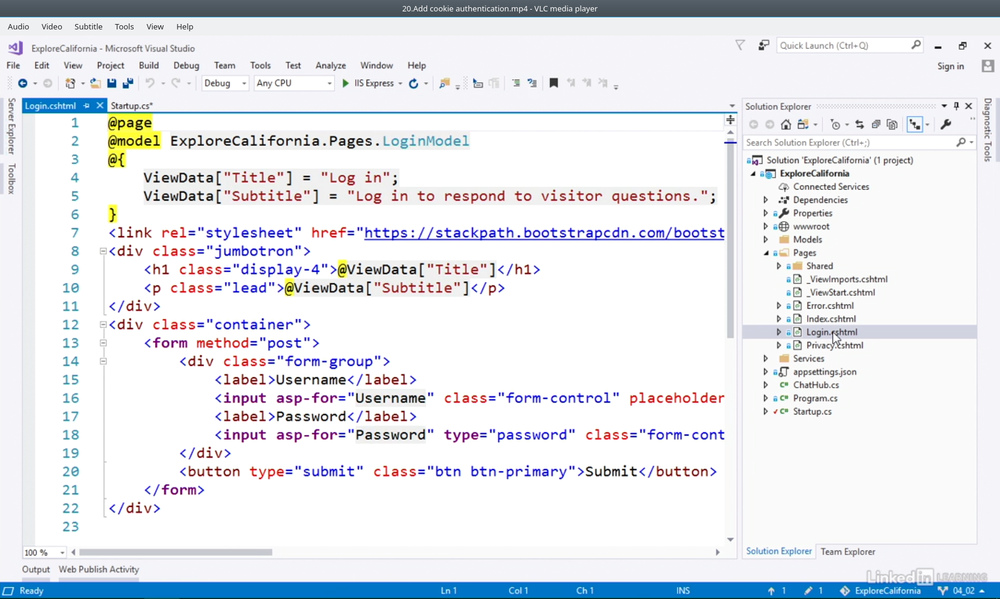Viewport: 1000px width, 599px height.
Task: Expand the Dependencies node
Action: (766, 200)
